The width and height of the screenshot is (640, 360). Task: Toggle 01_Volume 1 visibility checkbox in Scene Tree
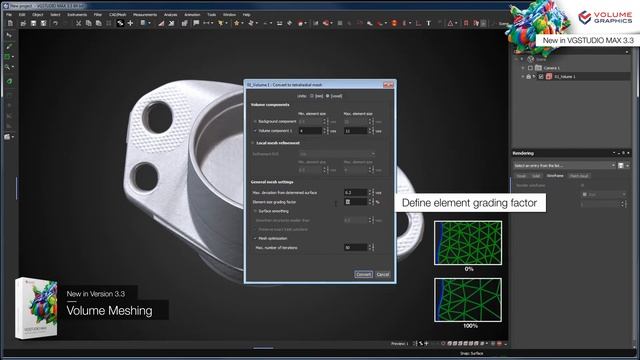[x=541, y=76]
